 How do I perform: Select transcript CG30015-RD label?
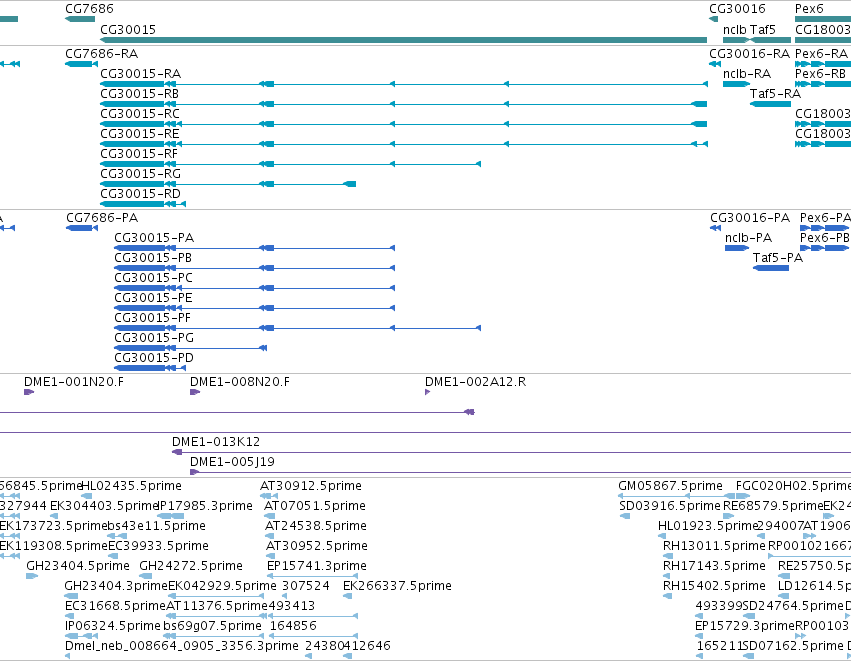[141, 194]
